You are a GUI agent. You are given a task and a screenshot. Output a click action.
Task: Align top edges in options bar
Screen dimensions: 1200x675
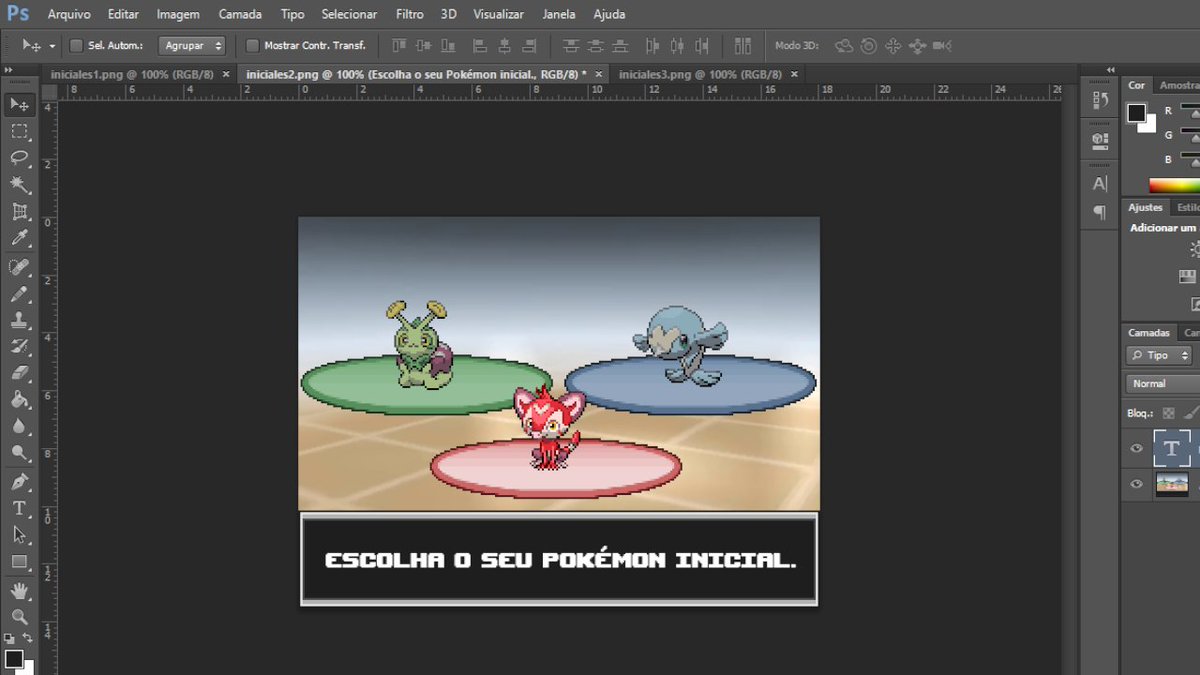click(399, 45)
